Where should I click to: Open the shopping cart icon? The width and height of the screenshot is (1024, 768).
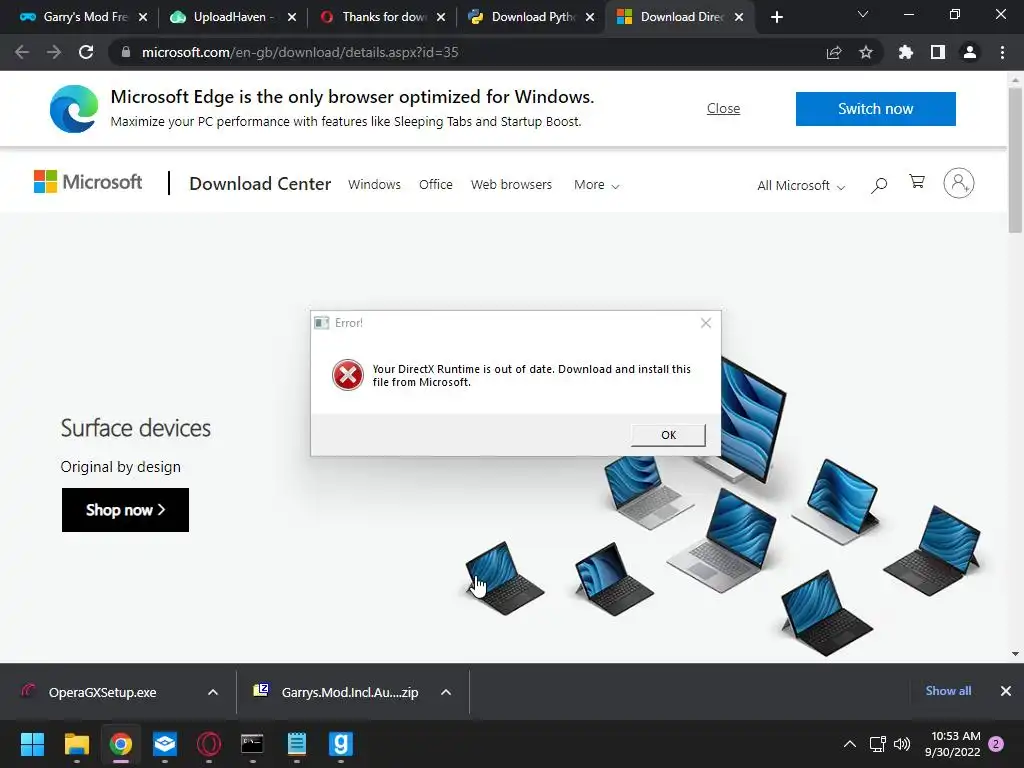(917, 182)
